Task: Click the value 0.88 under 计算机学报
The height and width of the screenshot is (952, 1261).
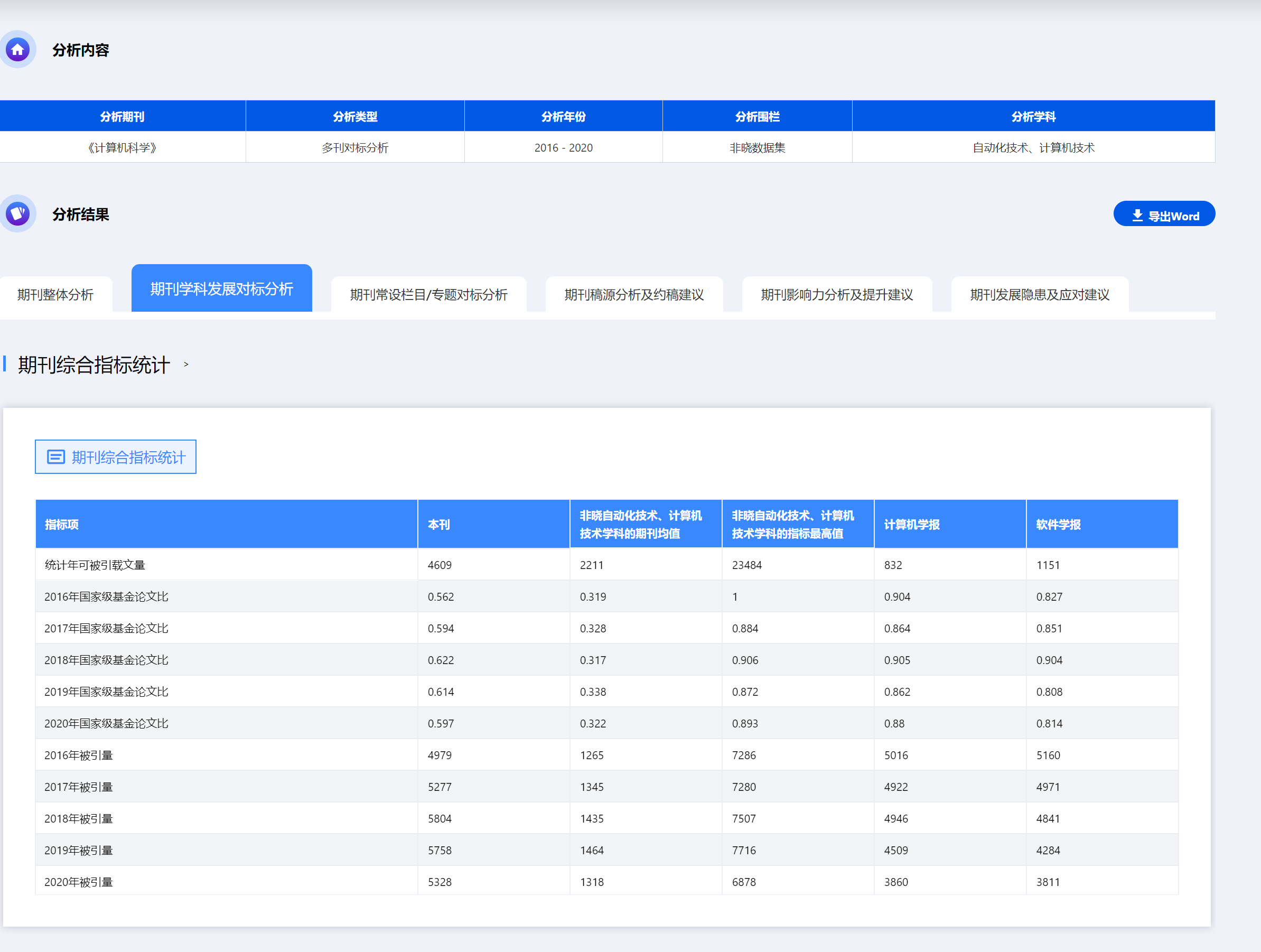Action: [x=894, y=723]
